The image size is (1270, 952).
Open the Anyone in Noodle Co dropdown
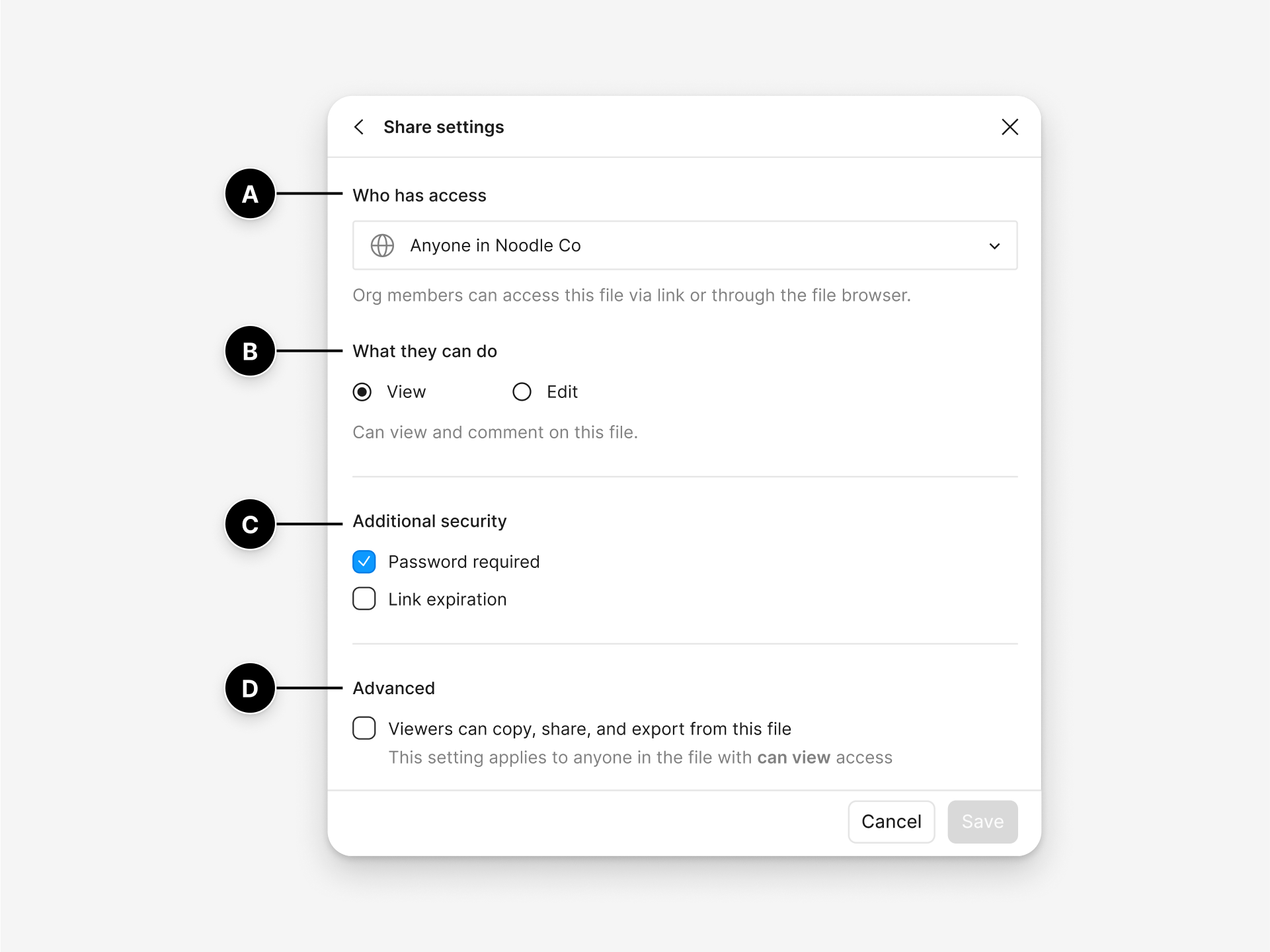click(684, 245)
